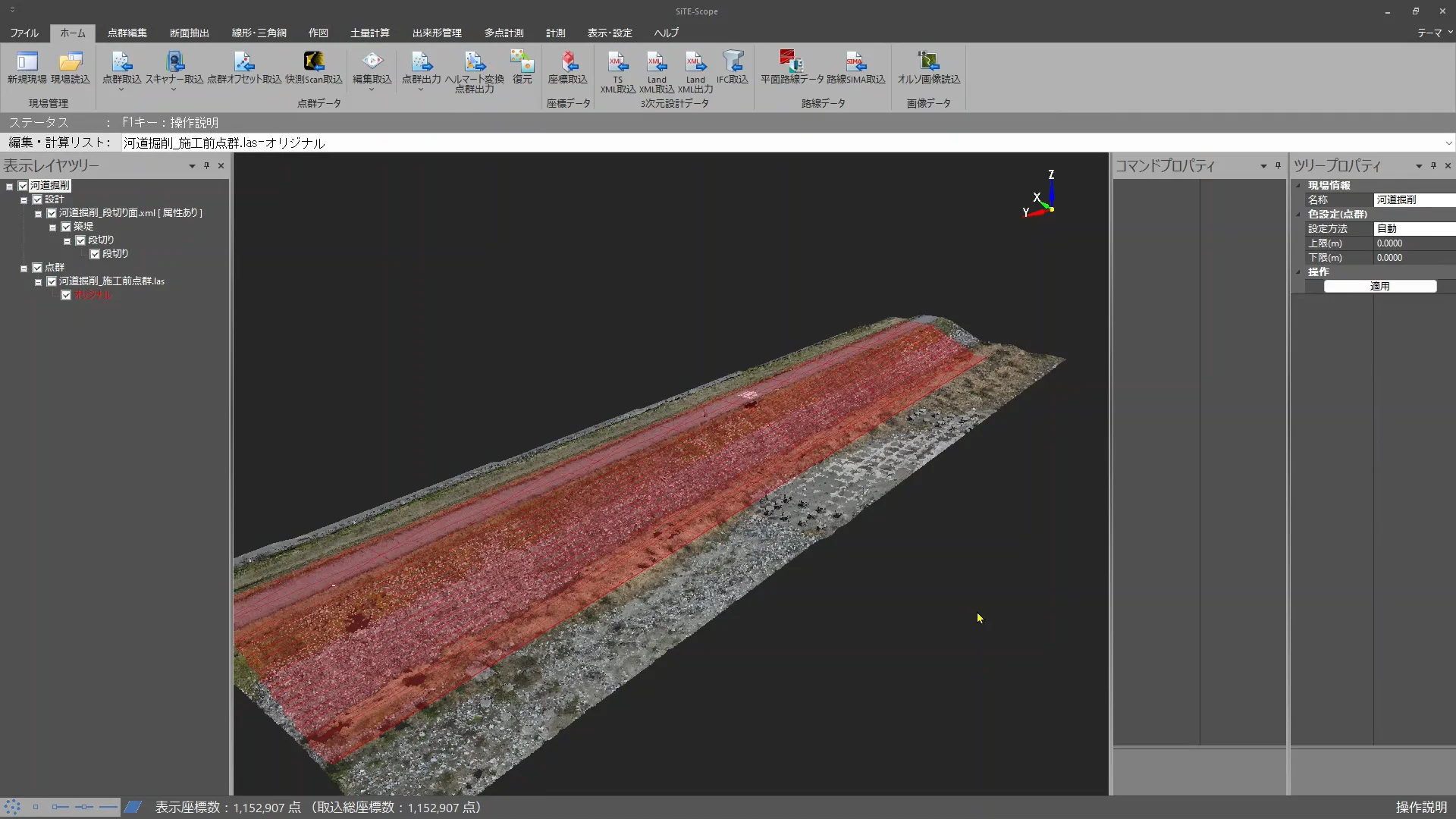Click 適用 apply button

click(1380, 286)
